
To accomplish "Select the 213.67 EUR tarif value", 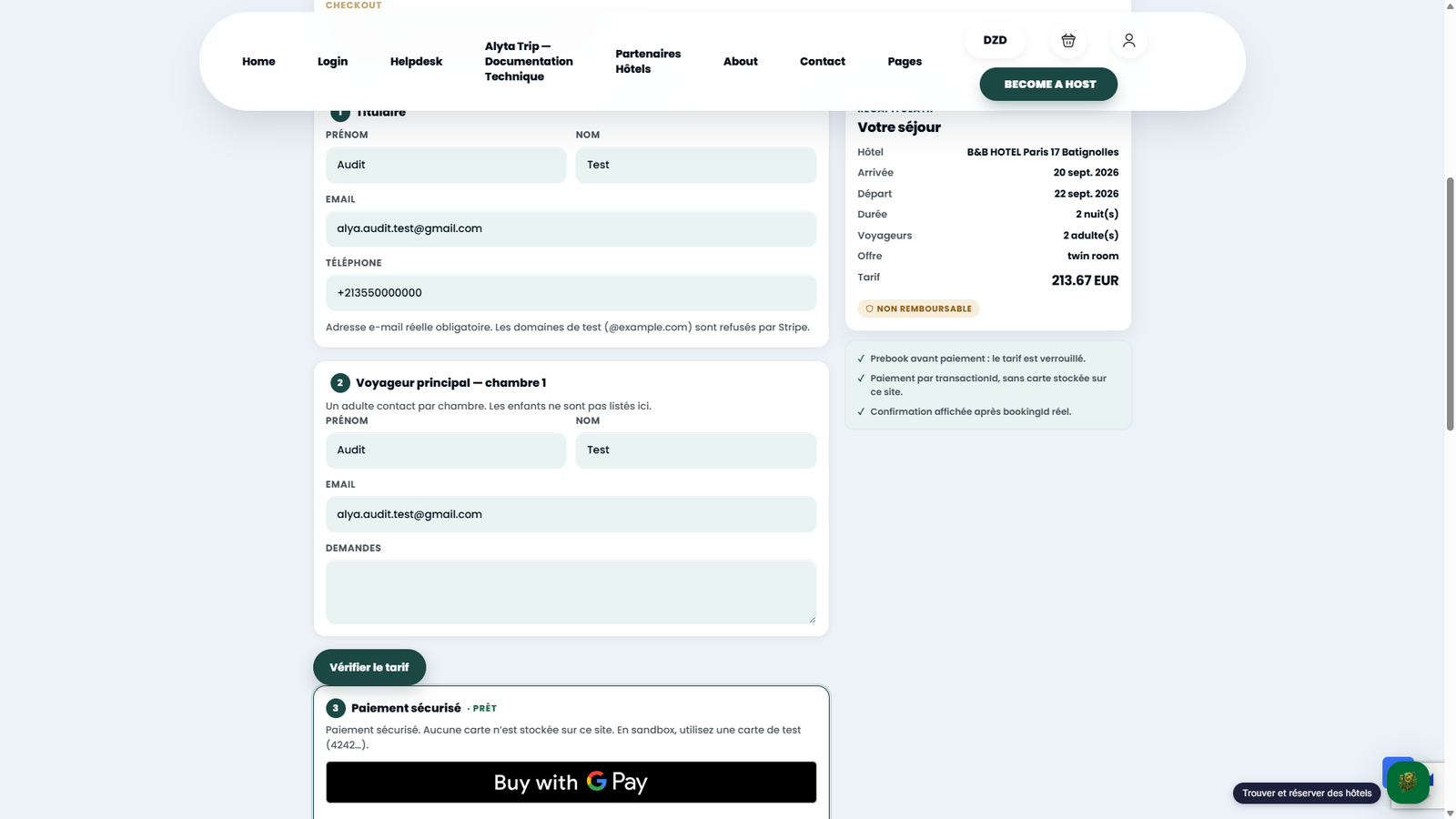I will click(x=1085, y=280).
